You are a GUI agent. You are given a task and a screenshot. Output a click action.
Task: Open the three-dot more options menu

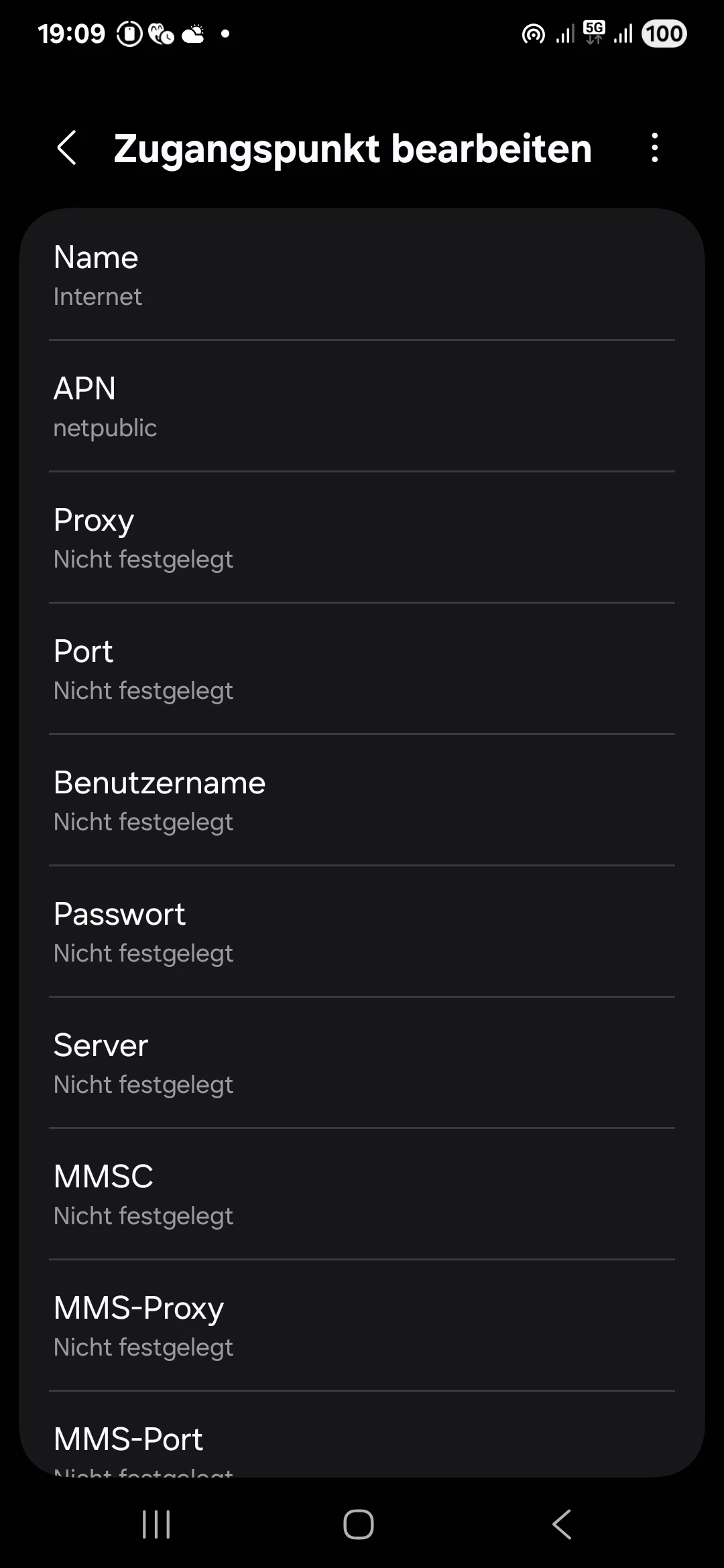click(x=654, y=147)
